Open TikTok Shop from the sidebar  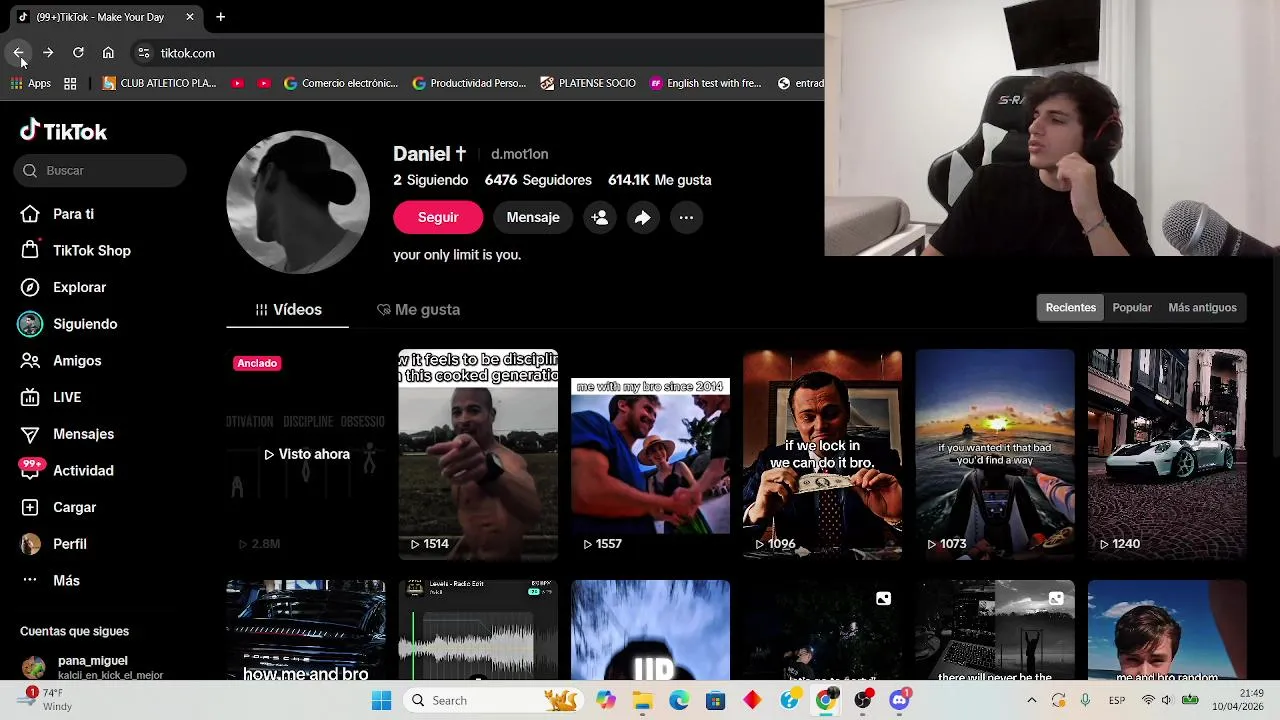point(76,251)
